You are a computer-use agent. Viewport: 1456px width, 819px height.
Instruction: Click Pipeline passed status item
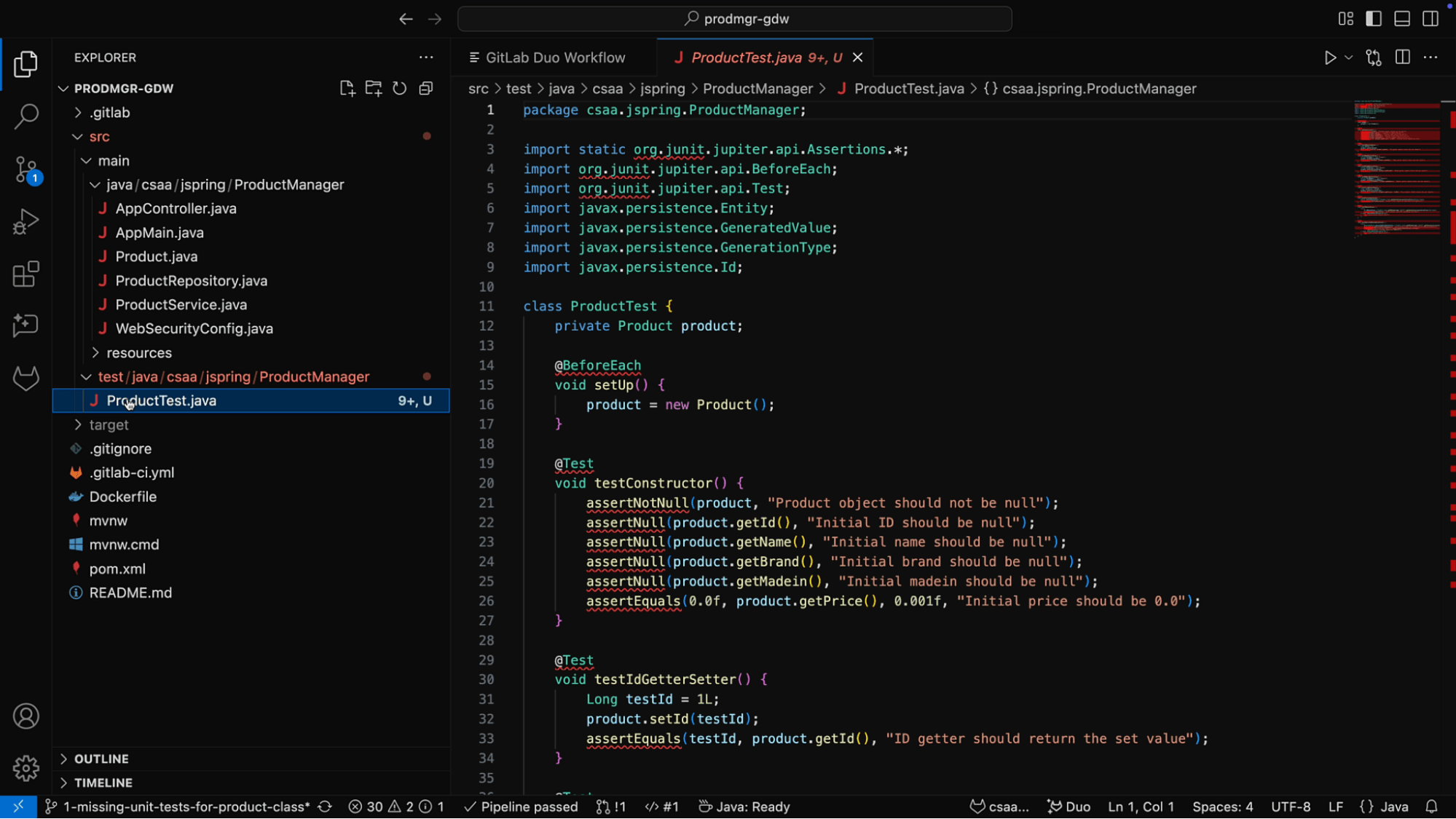(x=521, y=807)
